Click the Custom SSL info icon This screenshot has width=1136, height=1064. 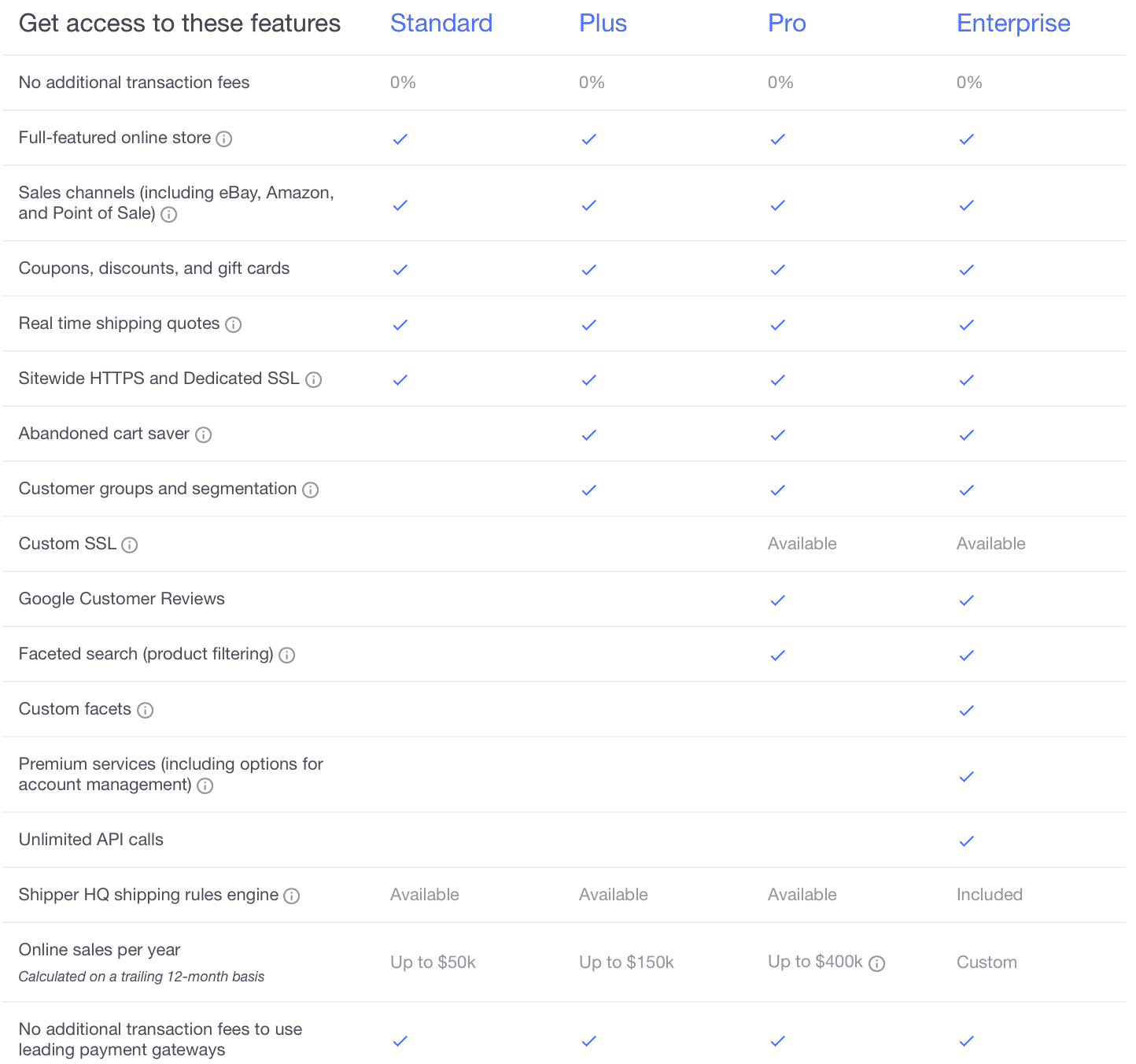tap(130, 545)
